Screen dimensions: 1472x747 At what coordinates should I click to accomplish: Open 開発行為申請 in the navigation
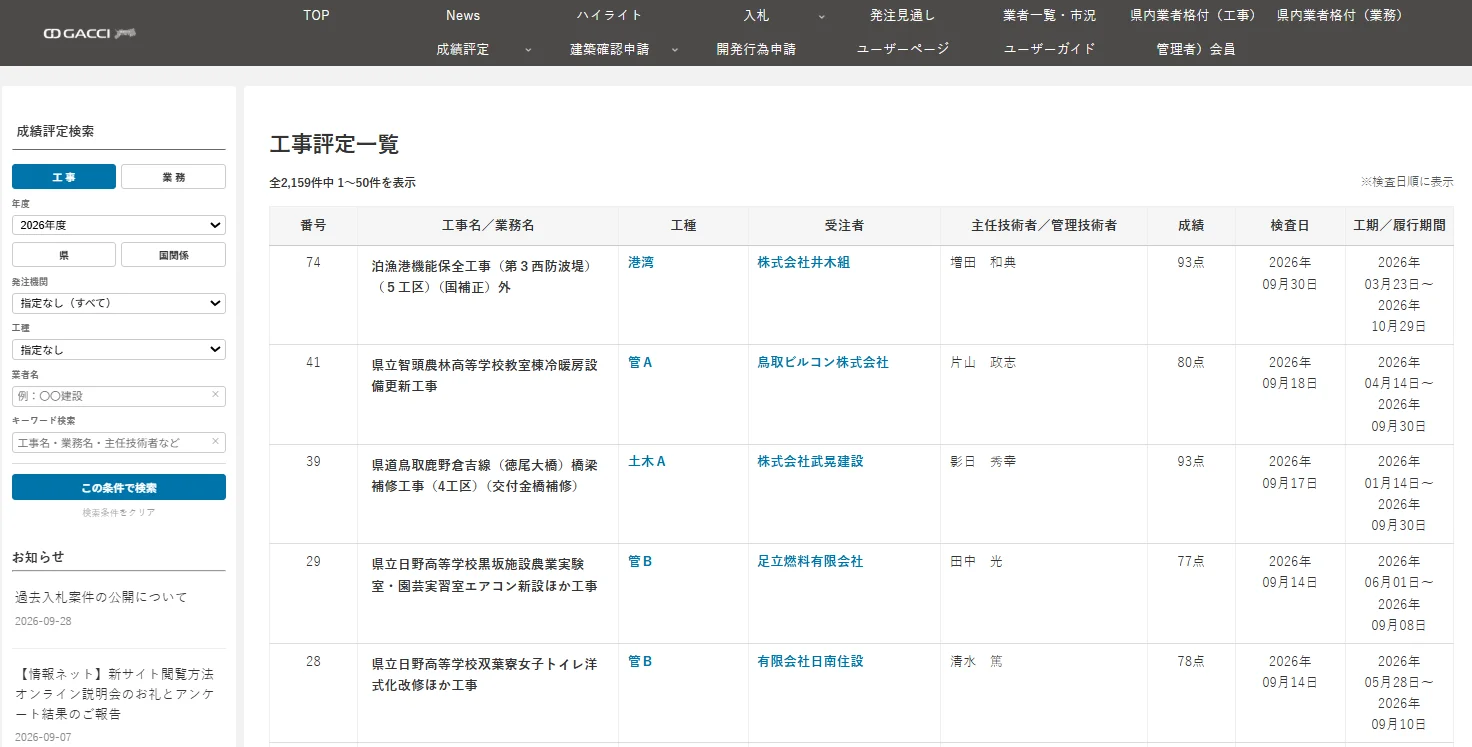coord(756,49)
